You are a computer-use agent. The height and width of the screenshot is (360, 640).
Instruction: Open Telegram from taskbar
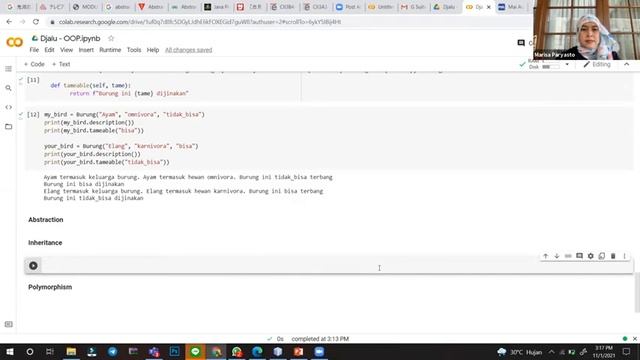click(113, 351)
